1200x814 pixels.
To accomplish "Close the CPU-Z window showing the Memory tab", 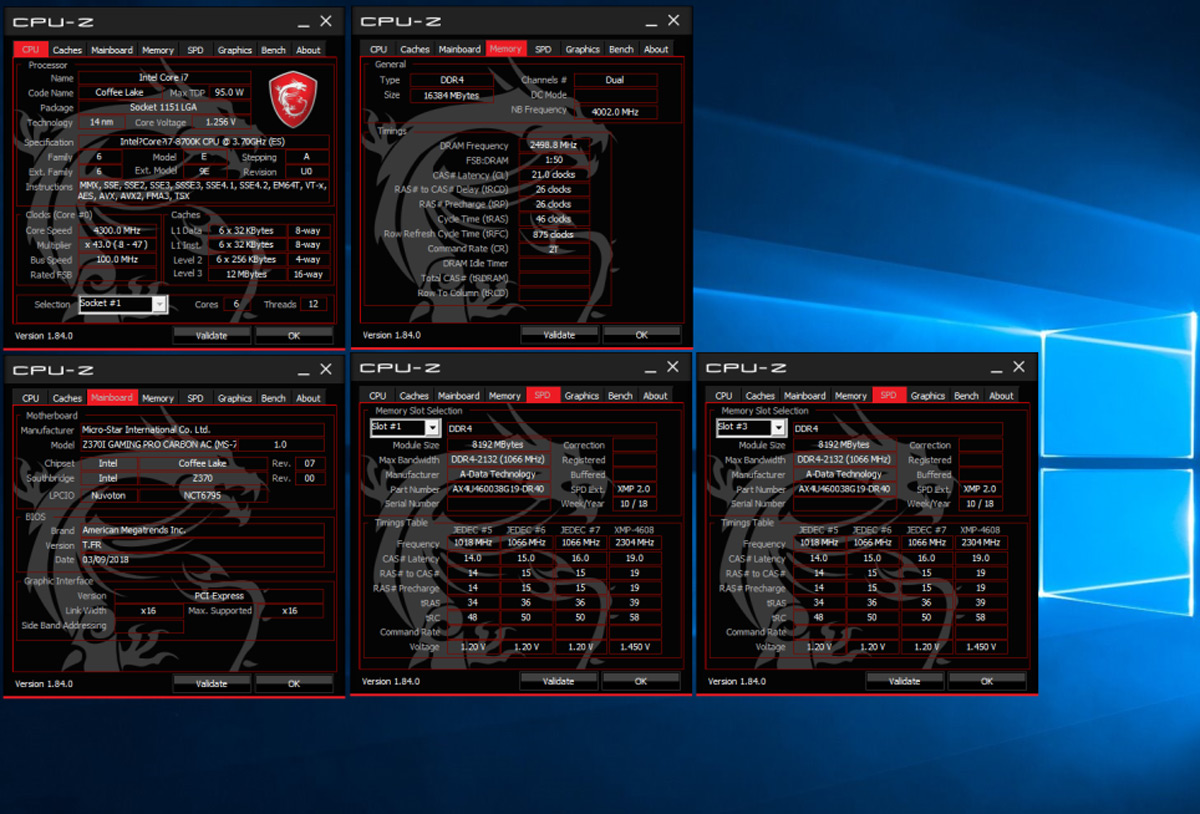I will (x=674, y=21).
